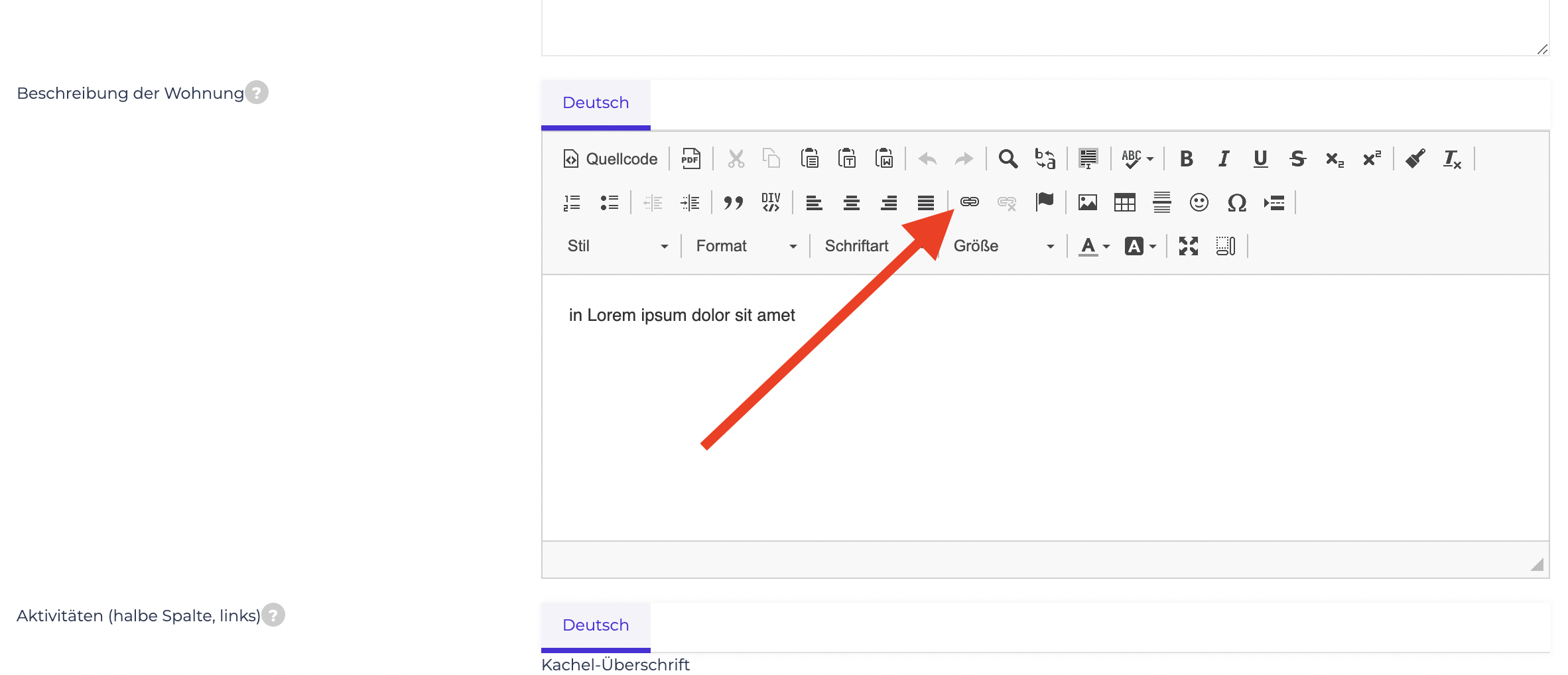The image size is (1568, 675).
Task: Open the Find search tool
Action: [x=1008, y=159]
